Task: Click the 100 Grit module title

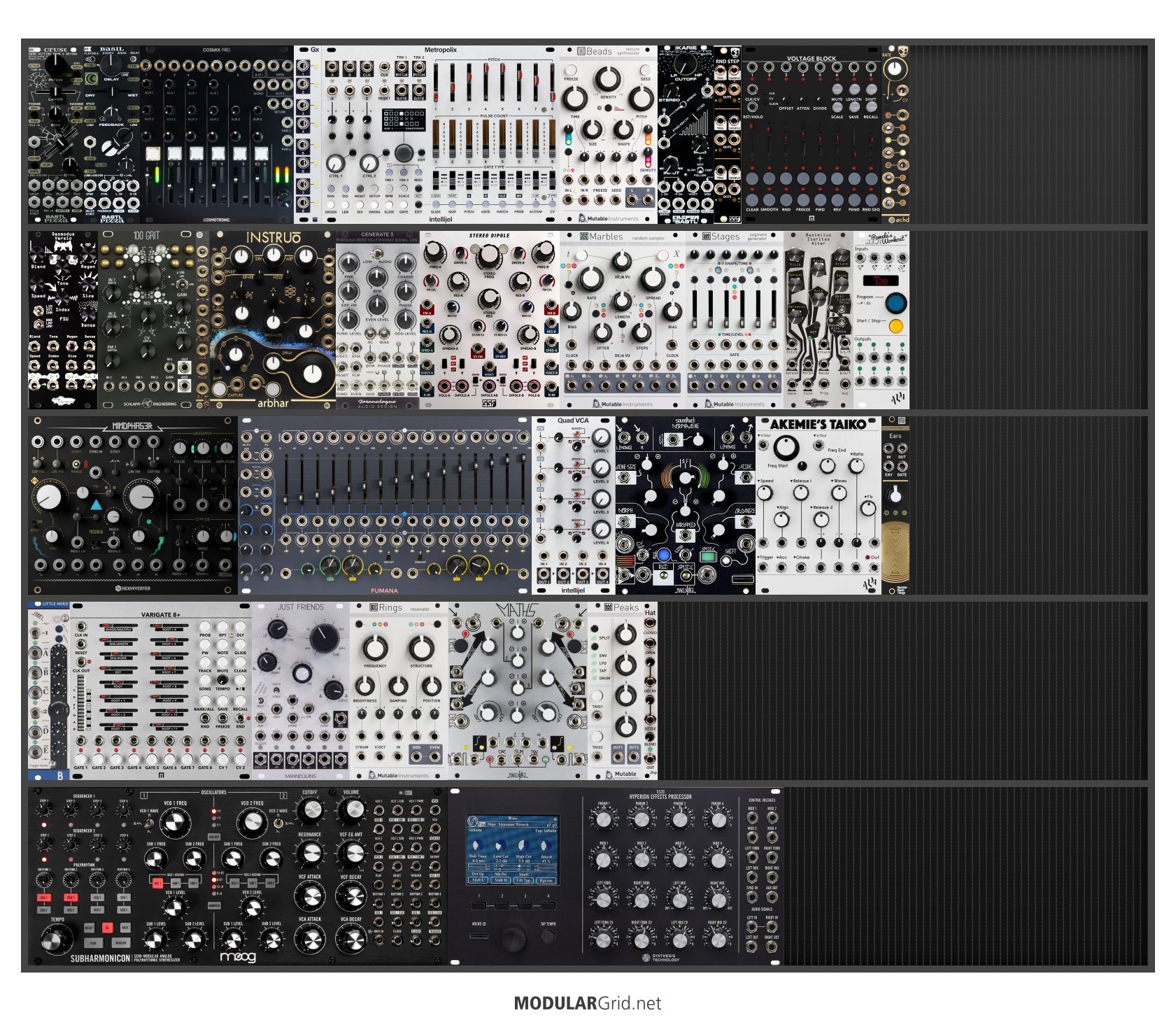Action: (x=147, y=236)
